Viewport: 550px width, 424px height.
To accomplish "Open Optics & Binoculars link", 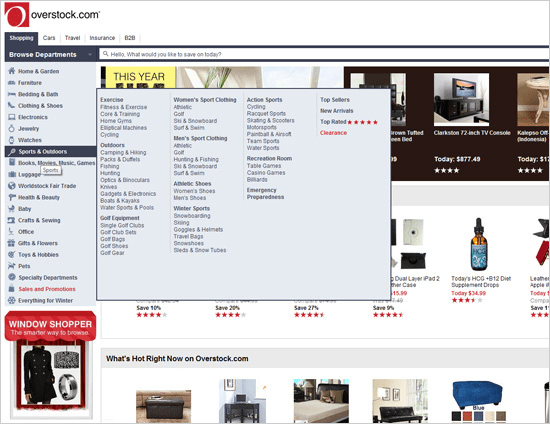I will click(x=125, y=180).
